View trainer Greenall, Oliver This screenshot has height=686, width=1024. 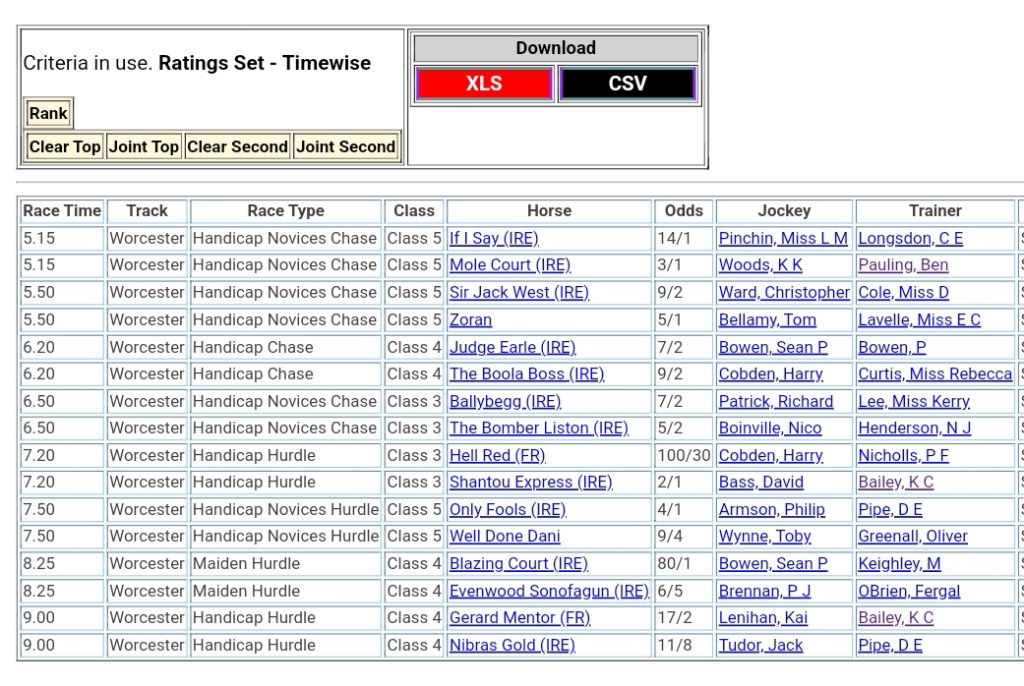[x=913, y=536]
